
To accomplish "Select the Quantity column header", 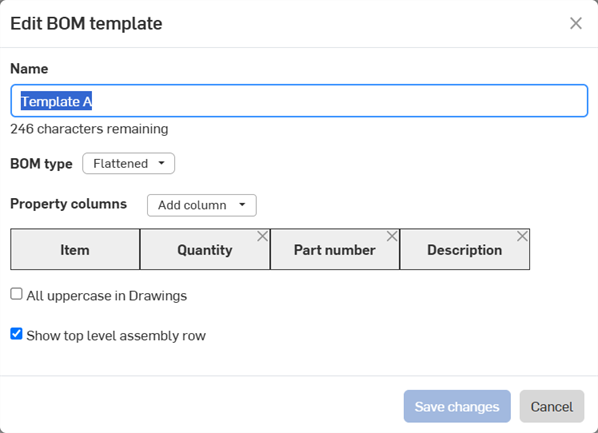I will click(x=205, y=249).
